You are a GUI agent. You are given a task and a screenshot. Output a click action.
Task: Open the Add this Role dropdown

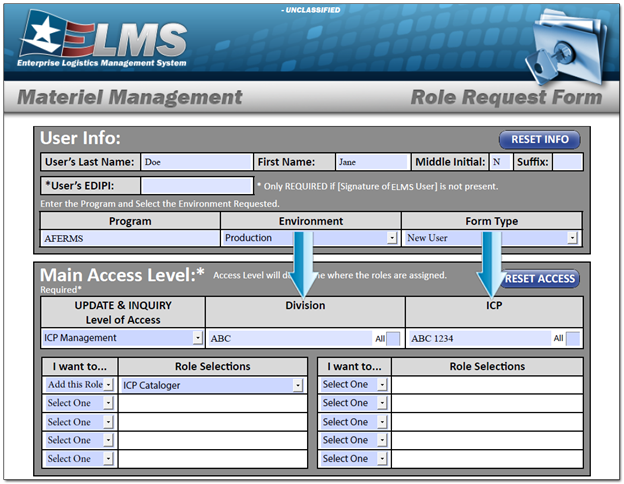(x=109, y=385)
